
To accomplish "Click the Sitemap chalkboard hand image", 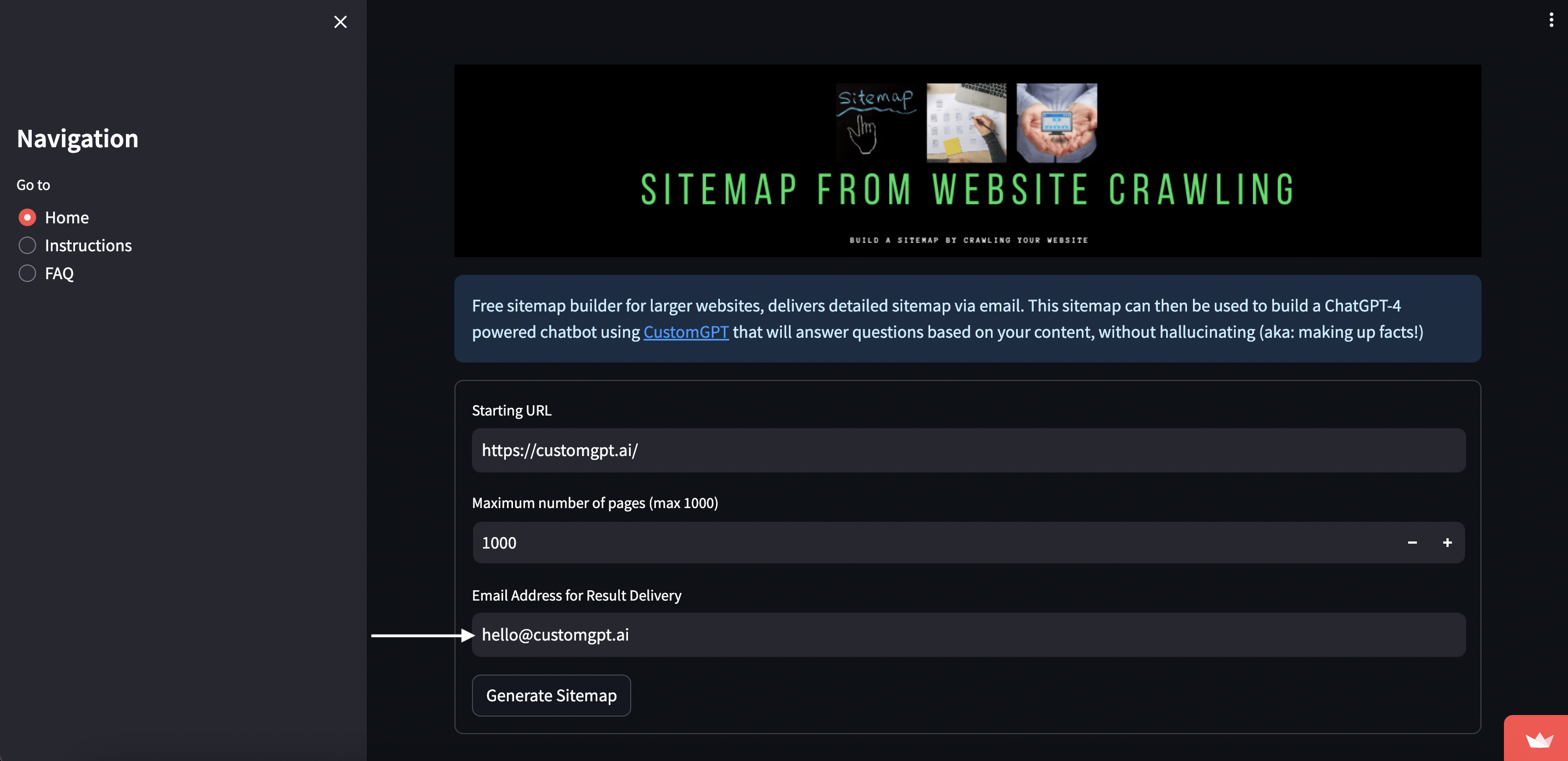I will (x=875, y=123).
